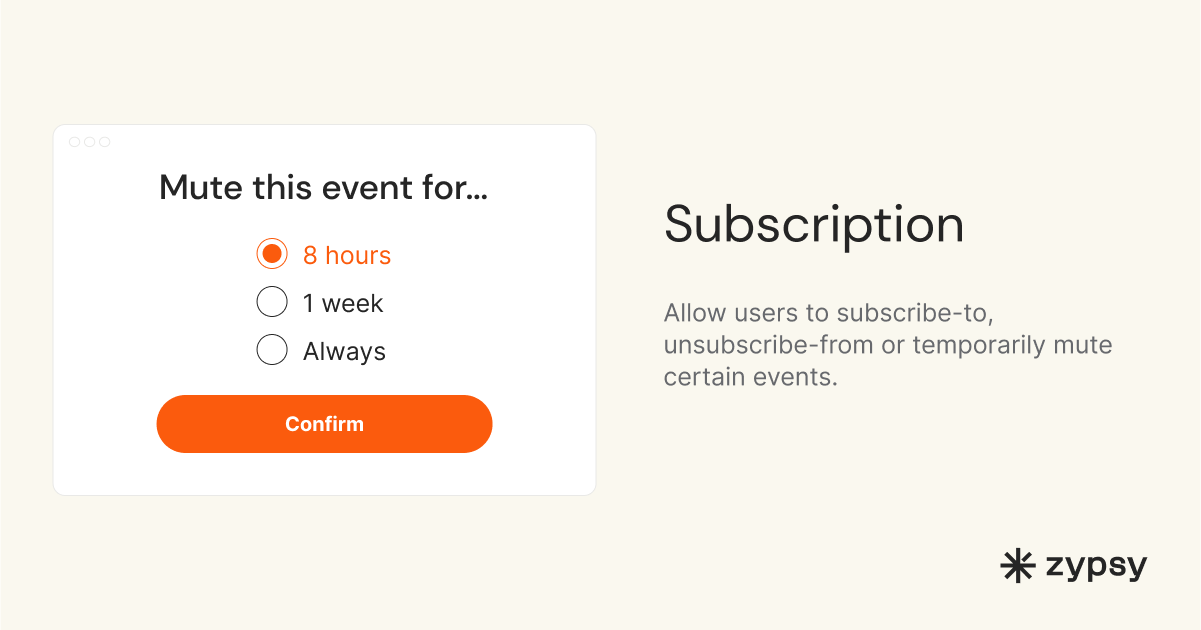Click the large Subscription title
The image size is (1201, 630).
814,225
